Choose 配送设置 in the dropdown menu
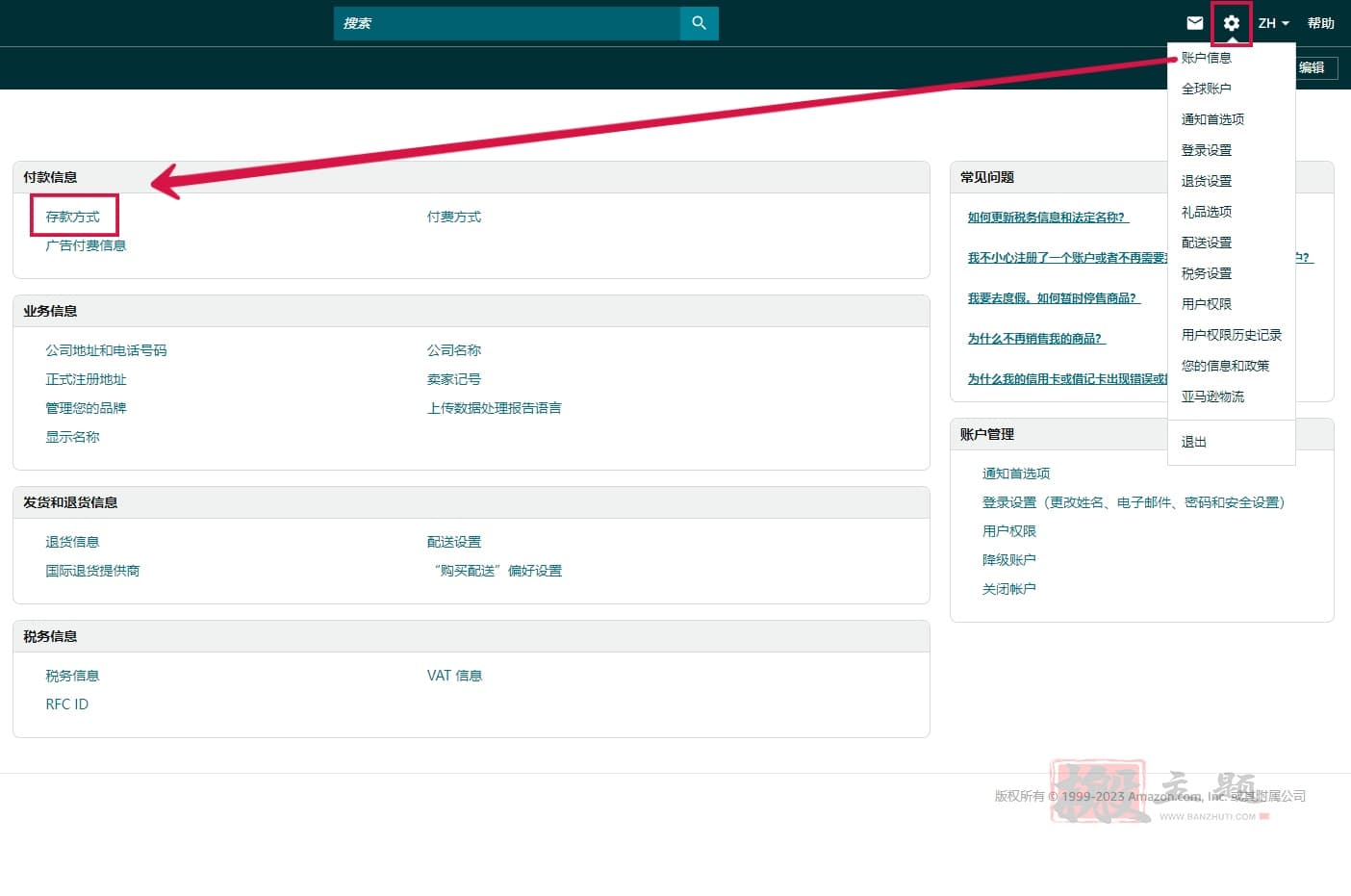Viewport: 1351px width, 896px height. click(x=1206, y=243)
